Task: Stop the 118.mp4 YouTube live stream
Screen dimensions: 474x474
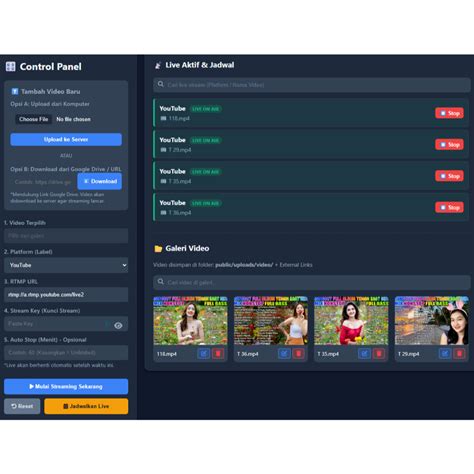Action: point(449,113)
